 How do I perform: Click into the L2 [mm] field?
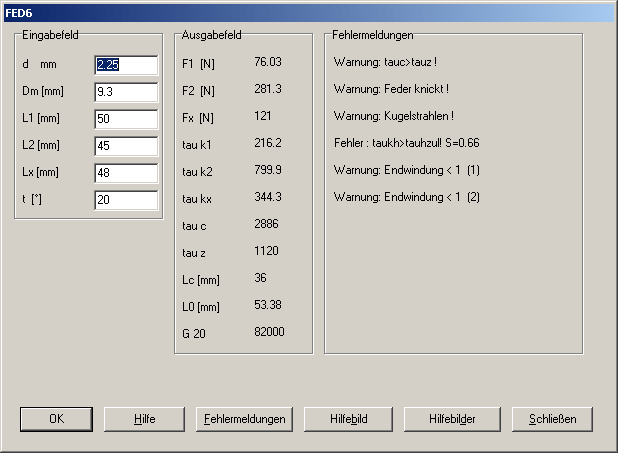(x=126, y=146)
